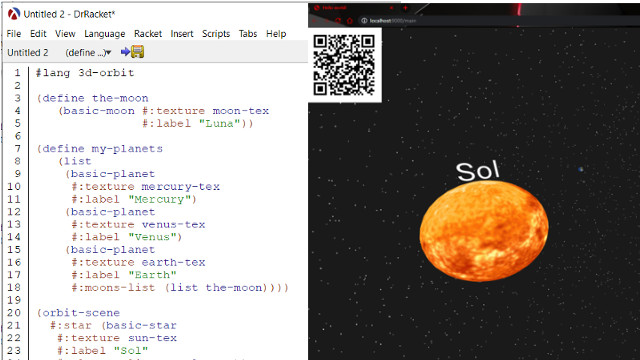
Task: Reload the localhost page
Action: [338, 20]
